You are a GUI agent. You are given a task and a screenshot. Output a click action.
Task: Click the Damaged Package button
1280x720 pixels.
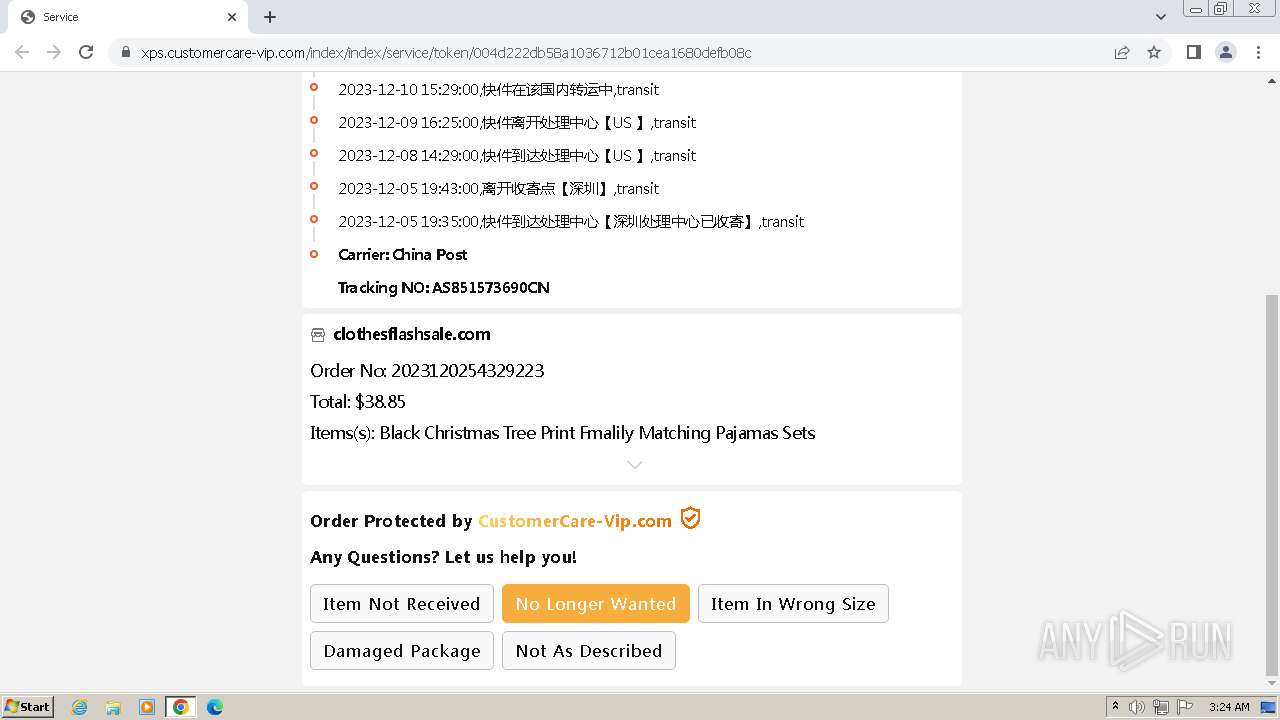point(401,651)
